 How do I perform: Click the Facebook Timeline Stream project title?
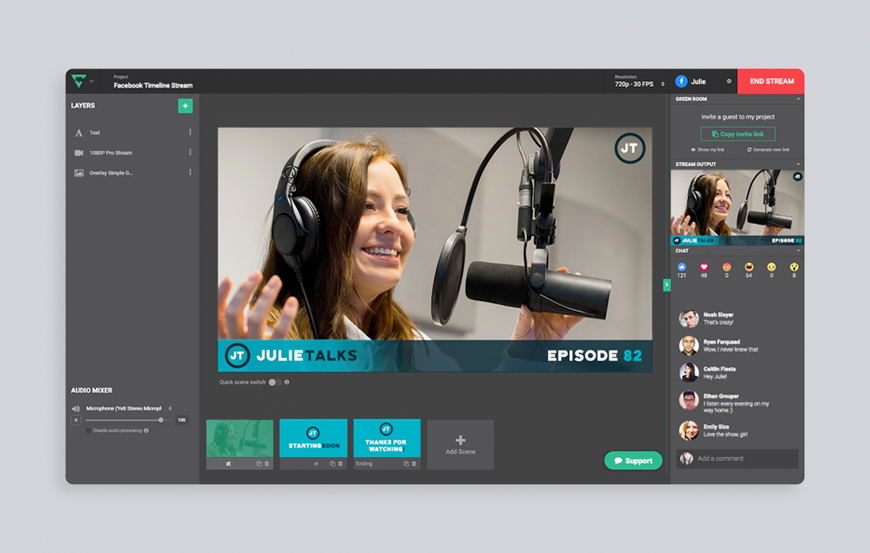click(x=153, y=85)
